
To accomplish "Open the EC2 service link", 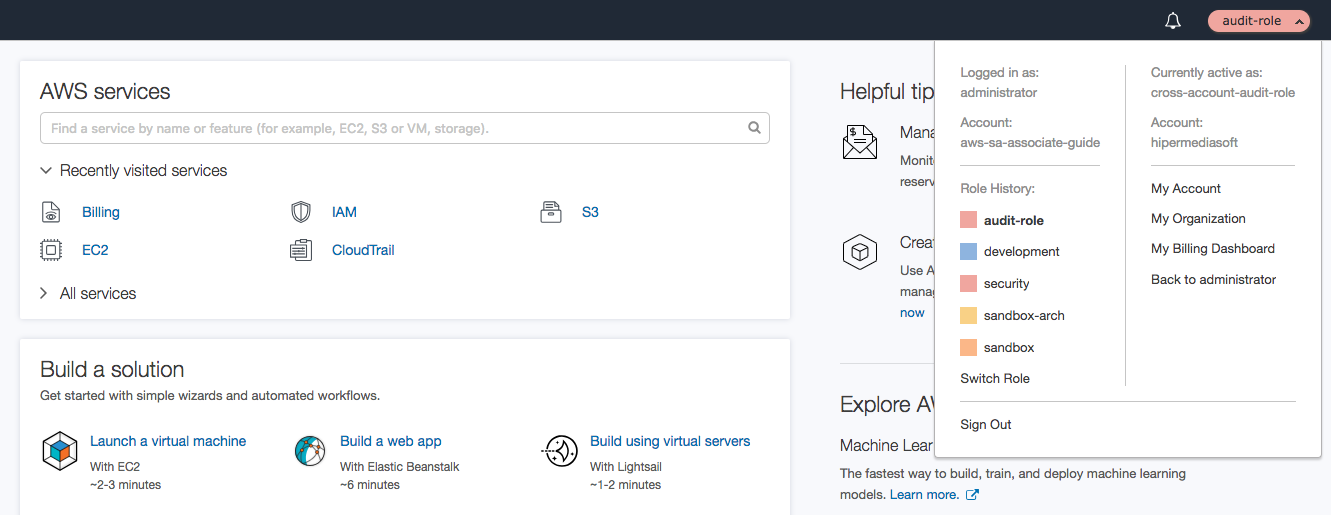I will [95, 250].
